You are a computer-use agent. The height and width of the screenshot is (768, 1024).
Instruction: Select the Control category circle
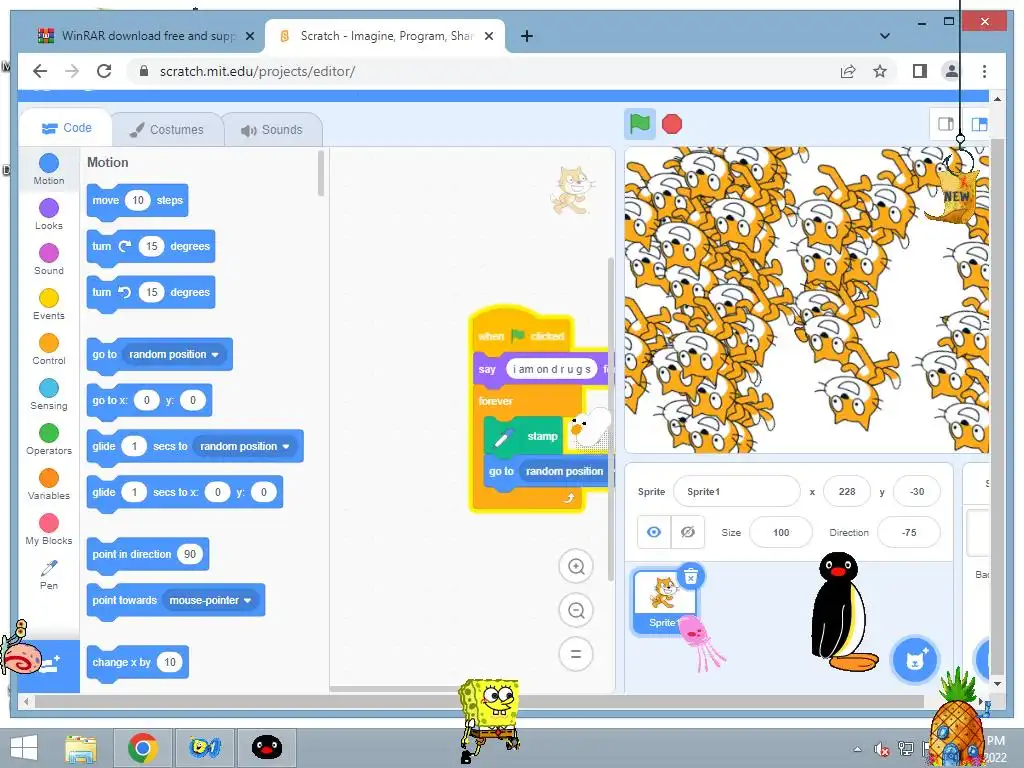tap(49, 343)
